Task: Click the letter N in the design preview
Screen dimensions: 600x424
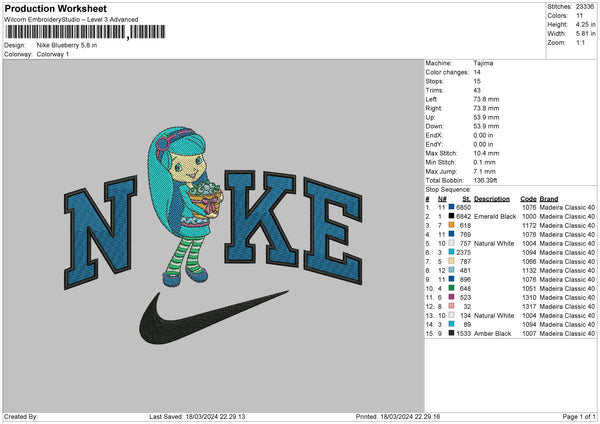Action: 101,232
